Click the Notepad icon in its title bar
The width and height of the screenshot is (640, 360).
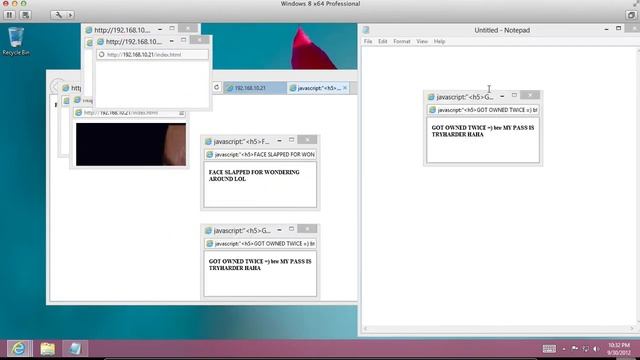point(366,30)
